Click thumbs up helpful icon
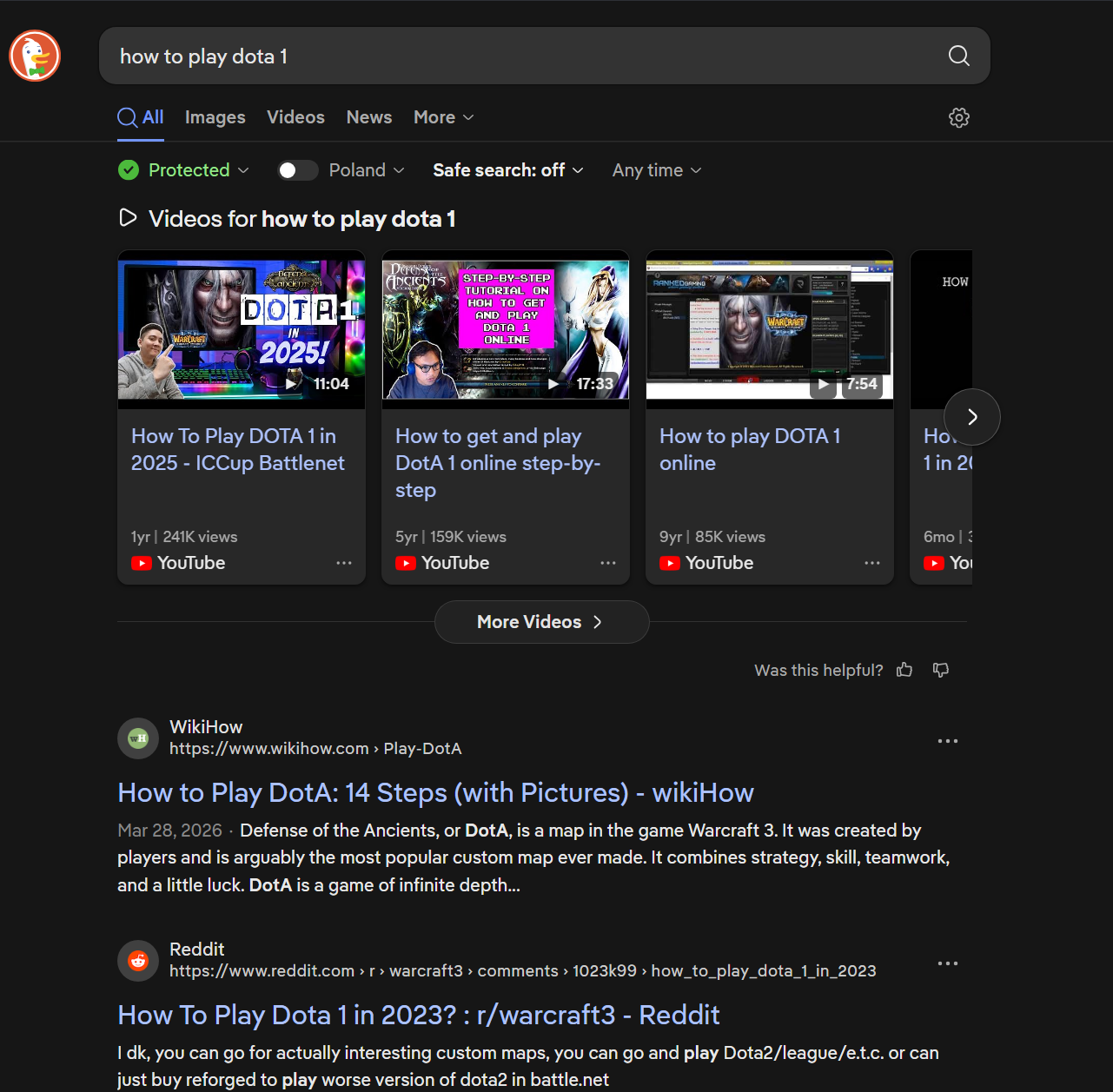 click(x=904, y=670)
